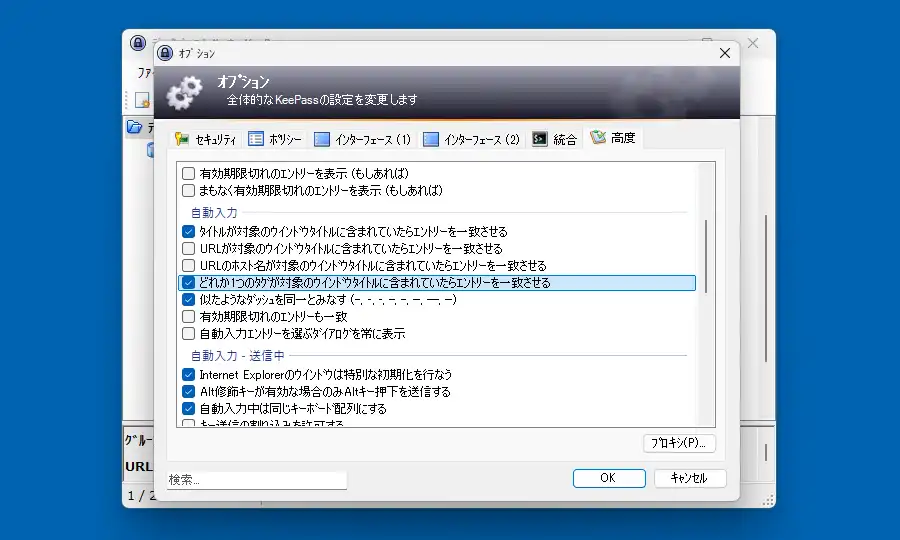900x540 pixels.
Task: Click the list icon on the ポリシー tab
Action: pyautogui.click(x=256, y=139)
